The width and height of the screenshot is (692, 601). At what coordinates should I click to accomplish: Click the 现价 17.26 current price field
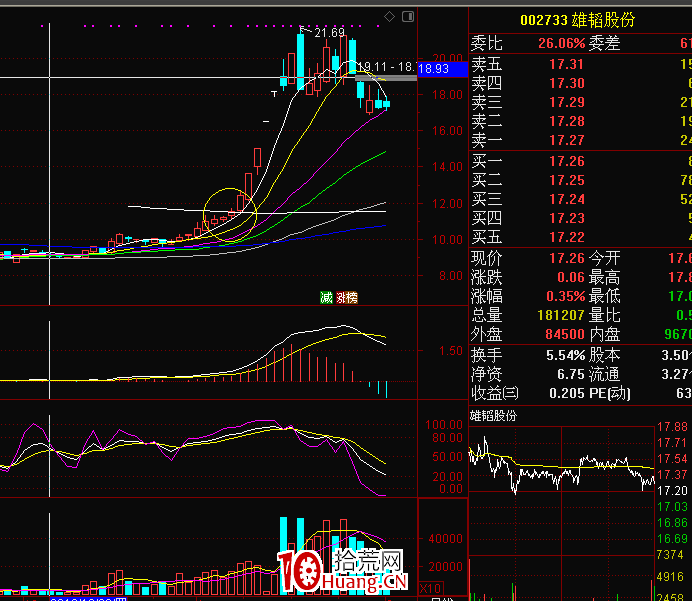[x=566, y=258]
